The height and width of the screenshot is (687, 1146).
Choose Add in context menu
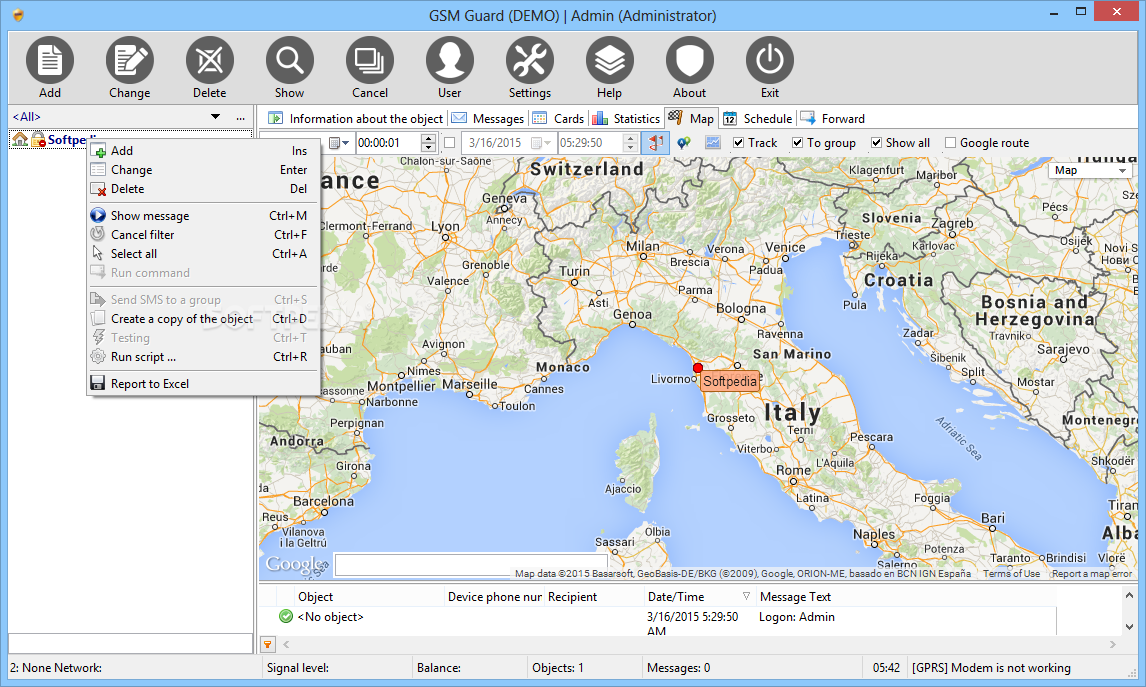tap(203, 151)
